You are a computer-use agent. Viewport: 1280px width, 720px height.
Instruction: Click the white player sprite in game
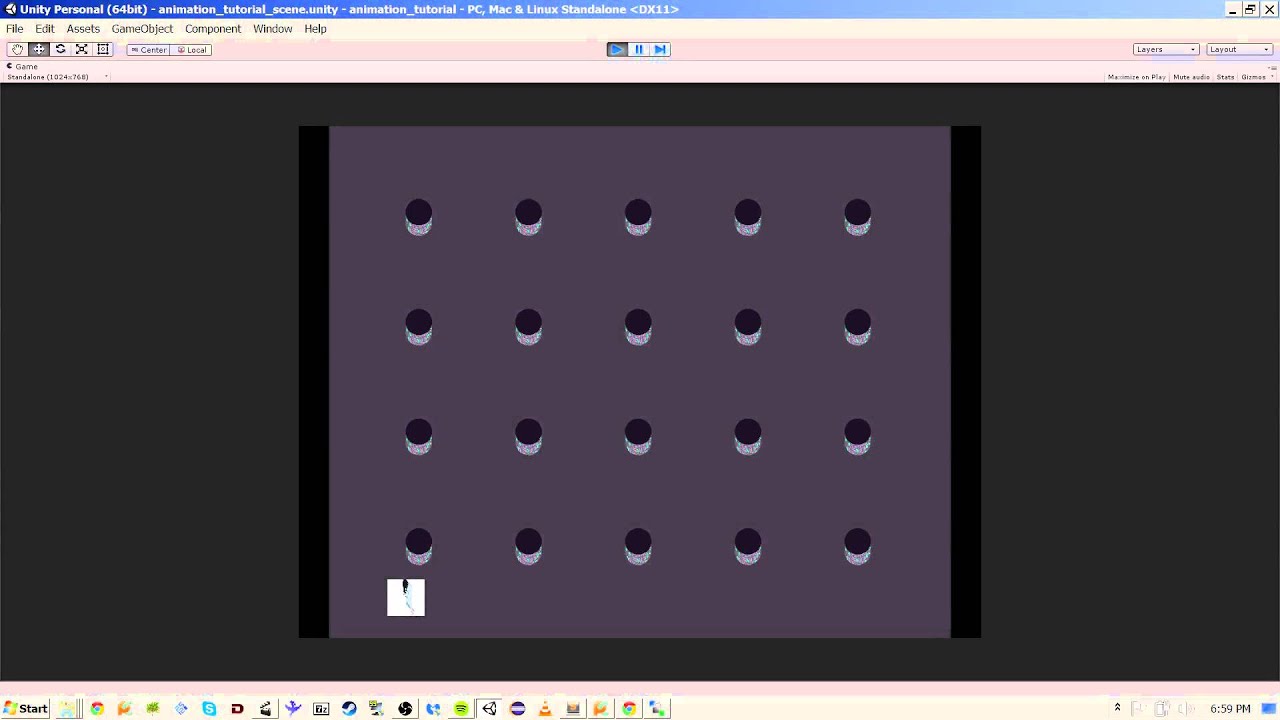tap(406, 598)
